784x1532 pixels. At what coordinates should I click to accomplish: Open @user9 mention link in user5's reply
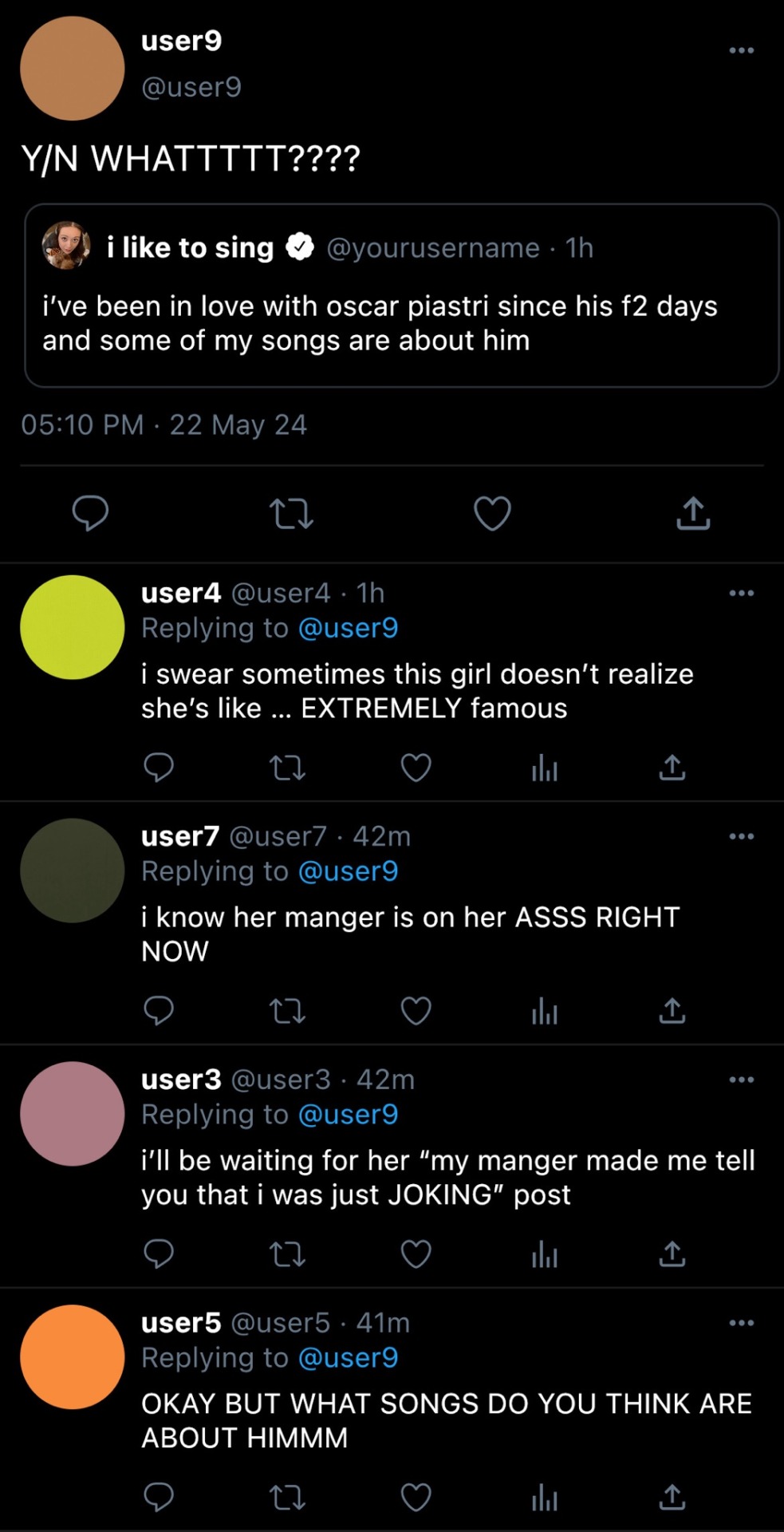click(348, 1358)
